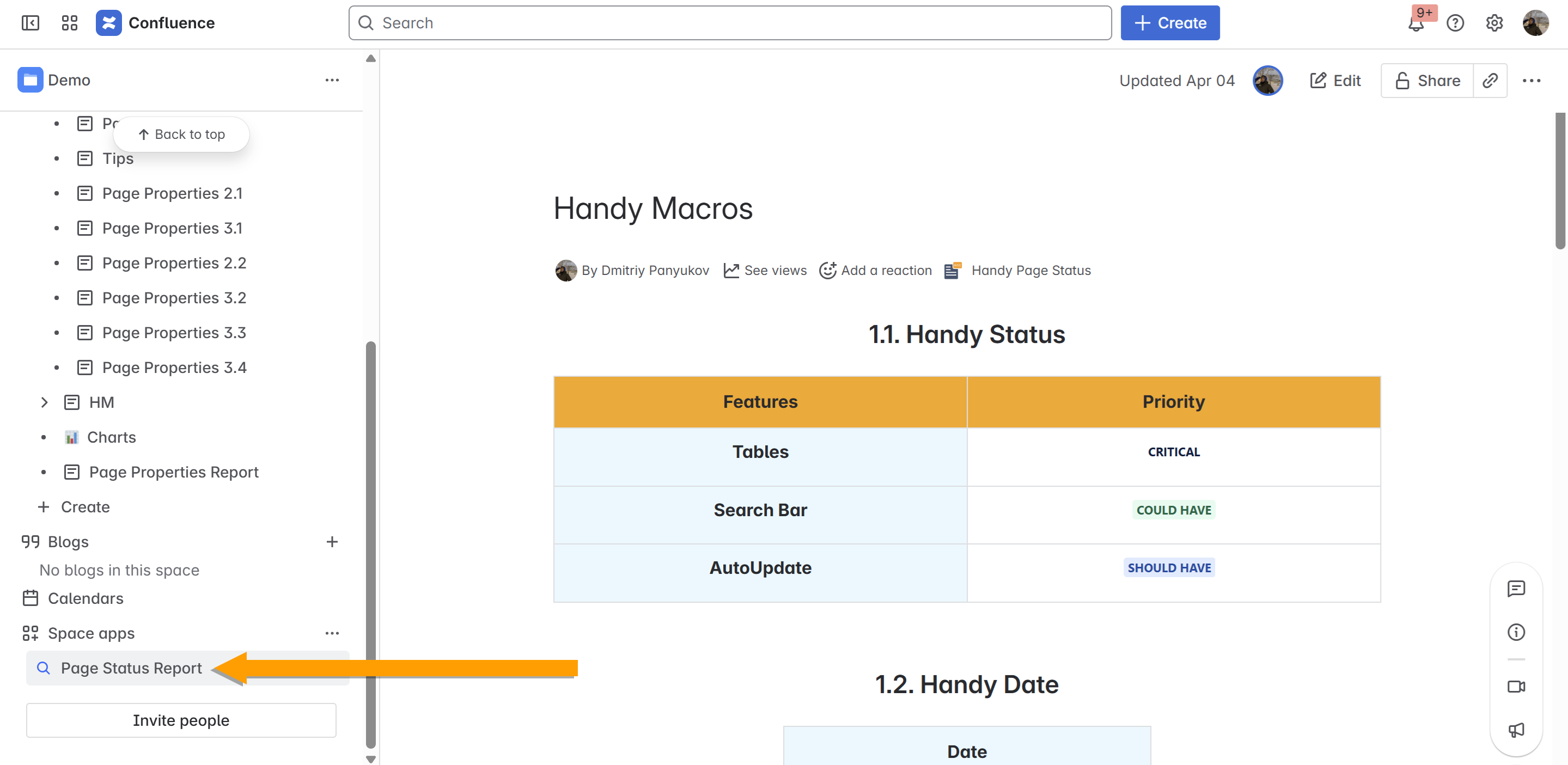Screen dimensions: 1568x765
Task: Open Confluence settings gear
Action: (x=1494, y=23)
